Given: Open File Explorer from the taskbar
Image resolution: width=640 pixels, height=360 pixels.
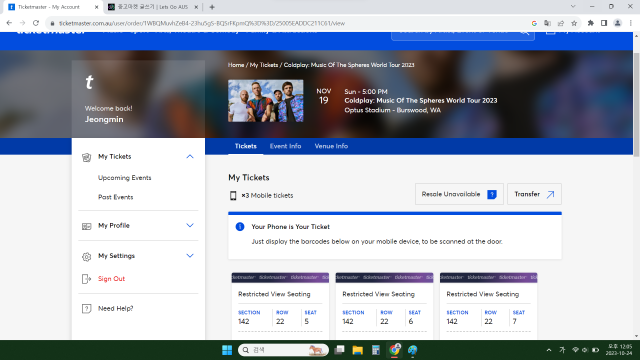Looking at the screenshot, I should [358, 350].
